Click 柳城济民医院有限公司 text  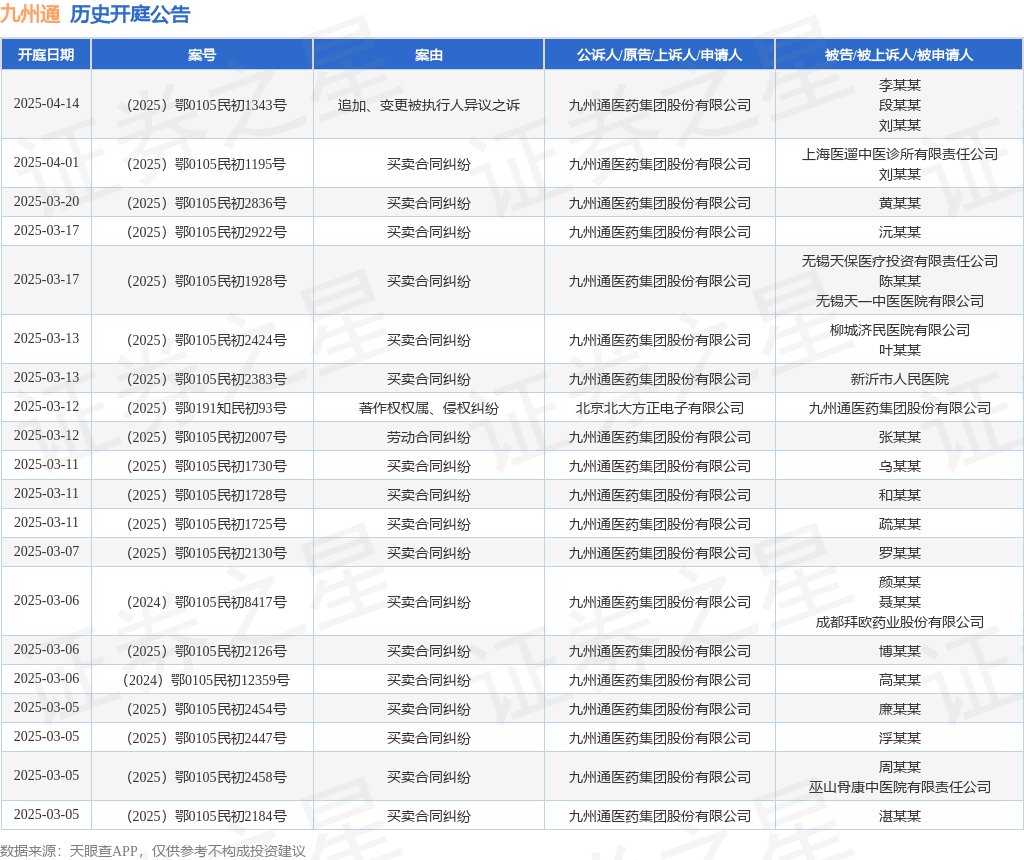[x=900, y=330]
